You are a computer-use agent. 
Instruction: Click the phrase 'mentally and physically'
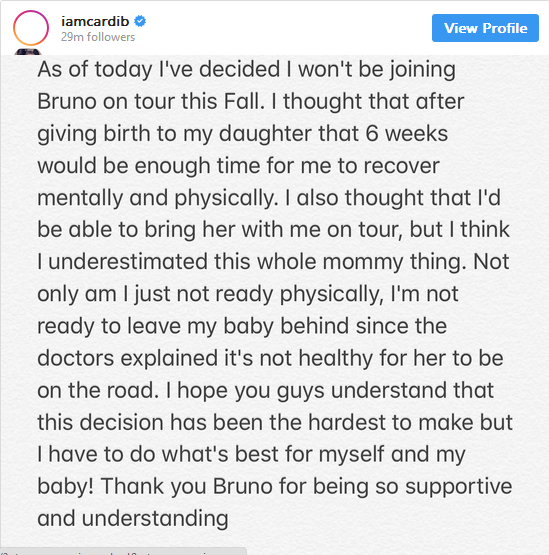click(x=156, y=198)
